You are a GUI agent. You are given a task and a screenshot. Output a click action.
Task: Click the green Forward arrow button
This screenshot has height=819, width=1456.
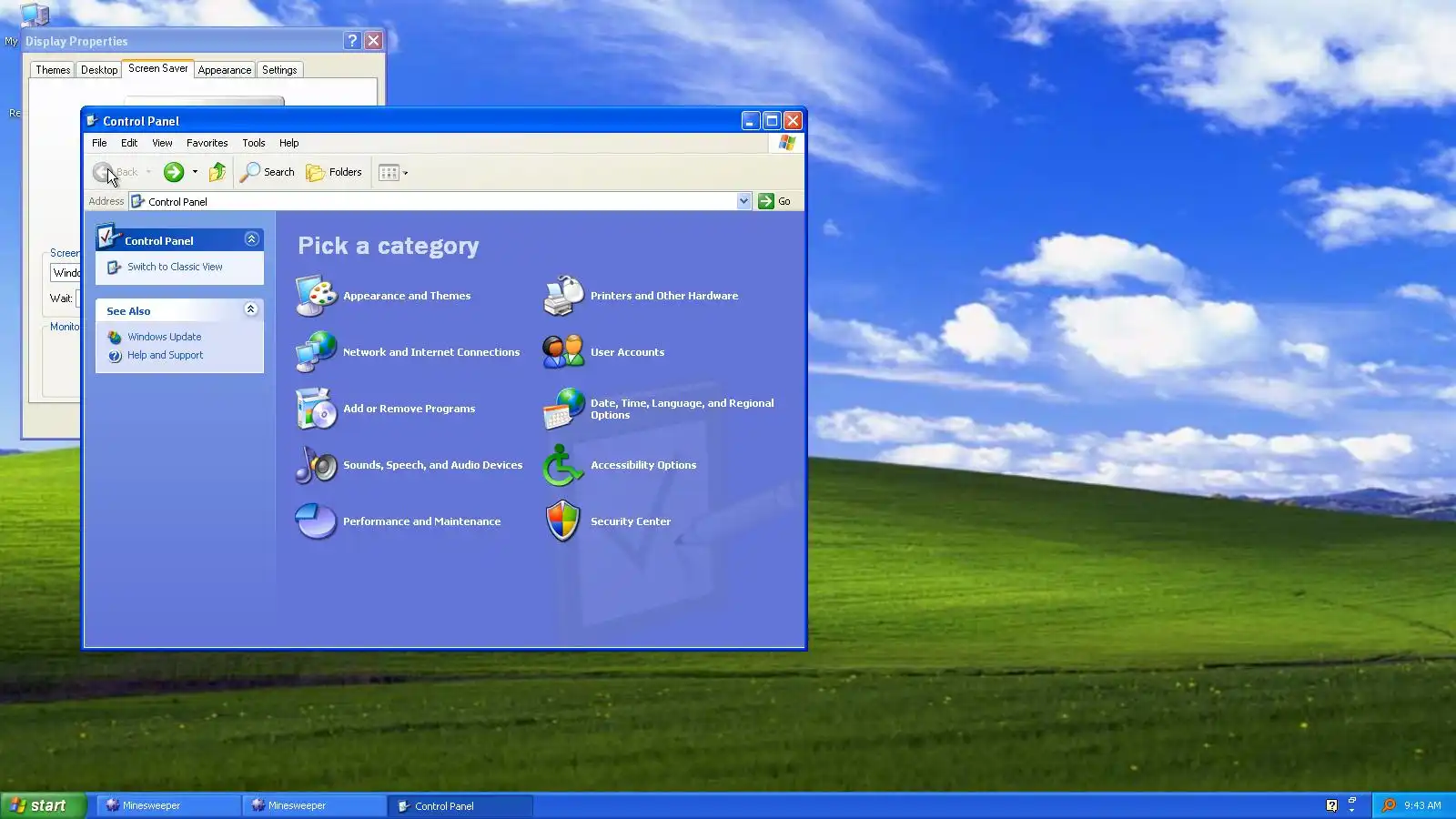coord(174,172)
